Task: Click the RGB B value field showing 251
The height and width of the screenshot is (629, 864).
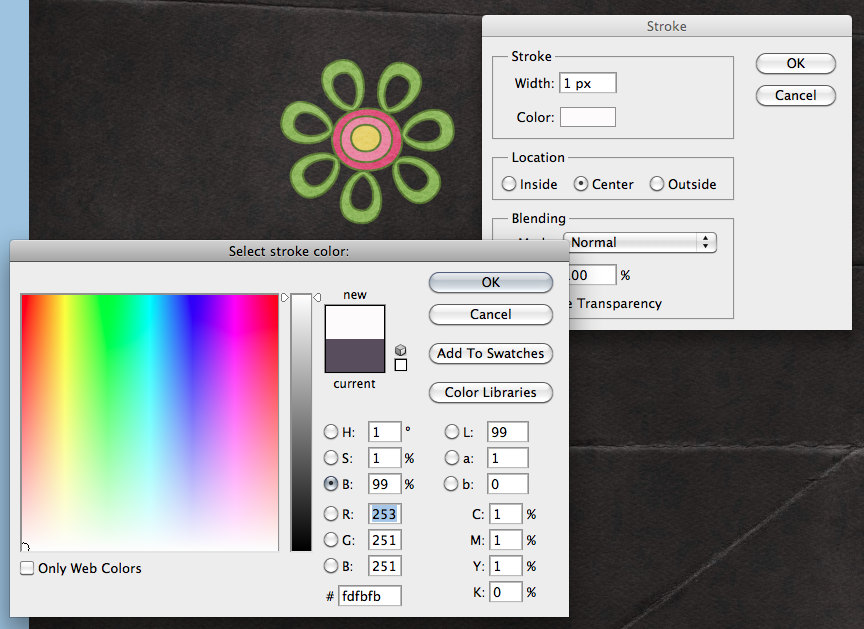Action: click(x=385, y=566)
